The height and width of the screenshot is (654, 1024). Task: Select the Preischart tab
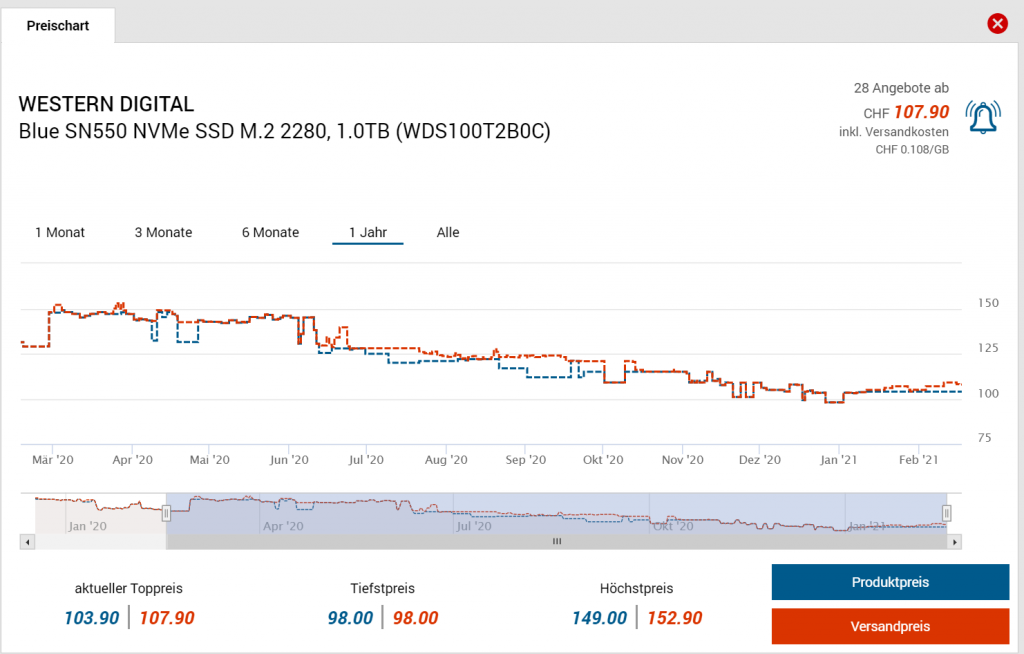pyautogui.click(x=58, y=26)
